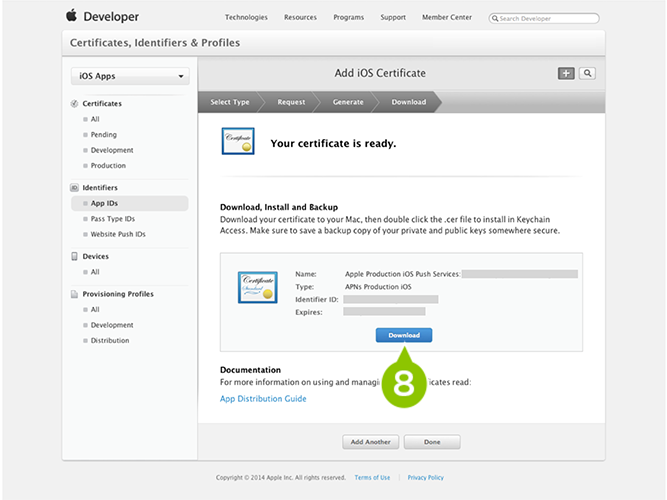Select the Request step
The height and width of the screenshot is (500, 667).
coord(291,102)
